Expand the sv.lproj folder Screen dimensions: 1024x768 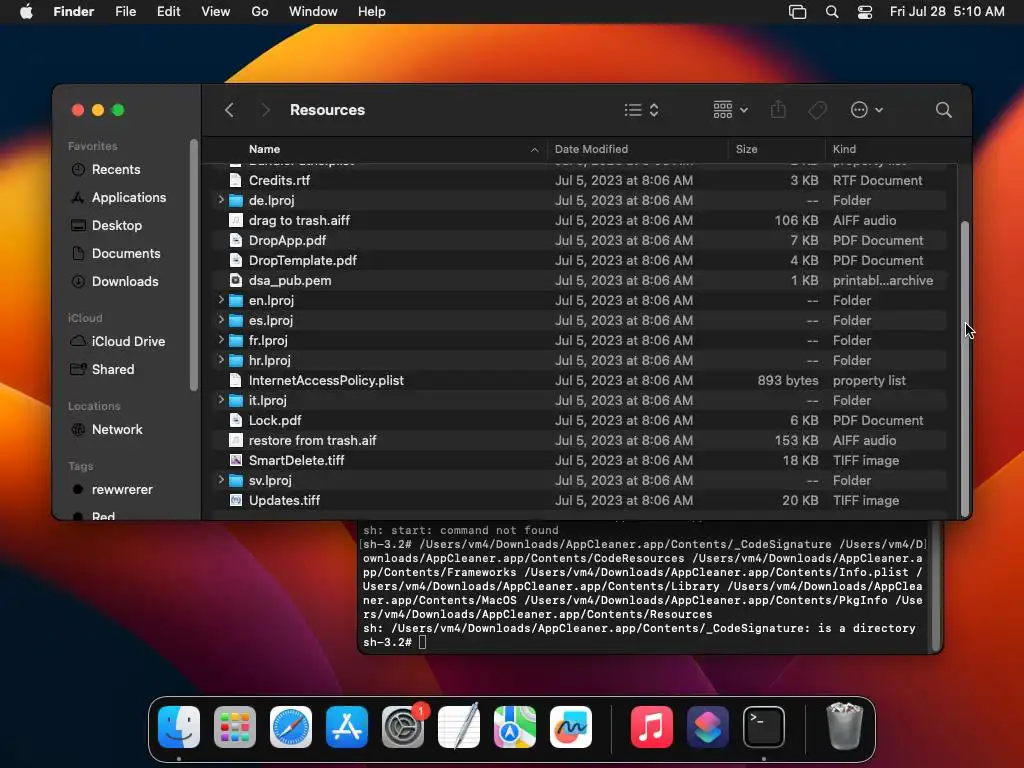pos(221,480)
